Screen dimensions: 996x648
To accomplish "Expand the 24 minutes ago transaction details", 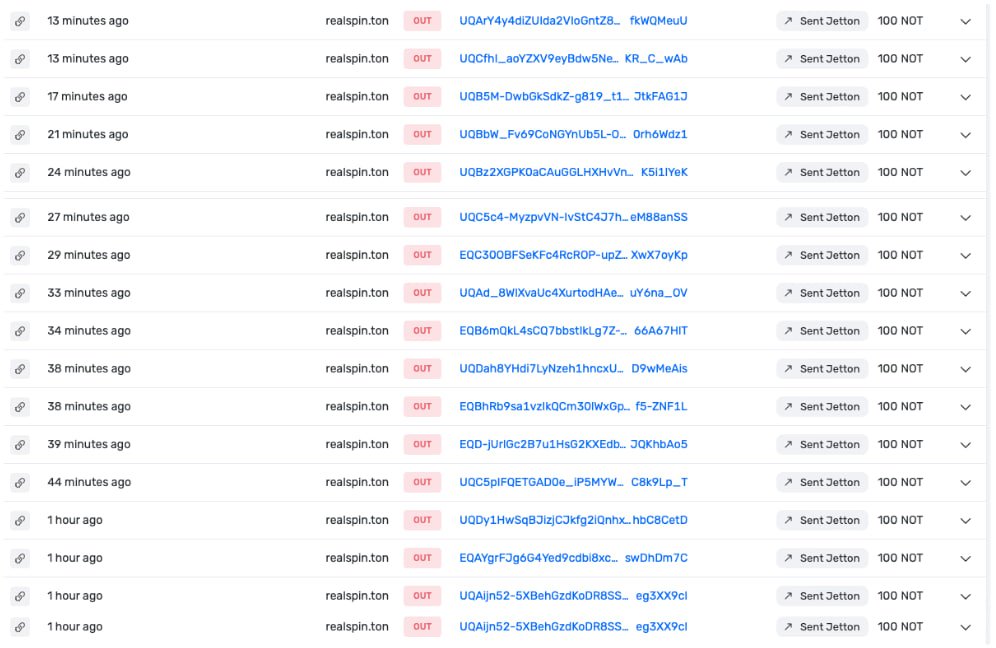I will coord(966,173).
